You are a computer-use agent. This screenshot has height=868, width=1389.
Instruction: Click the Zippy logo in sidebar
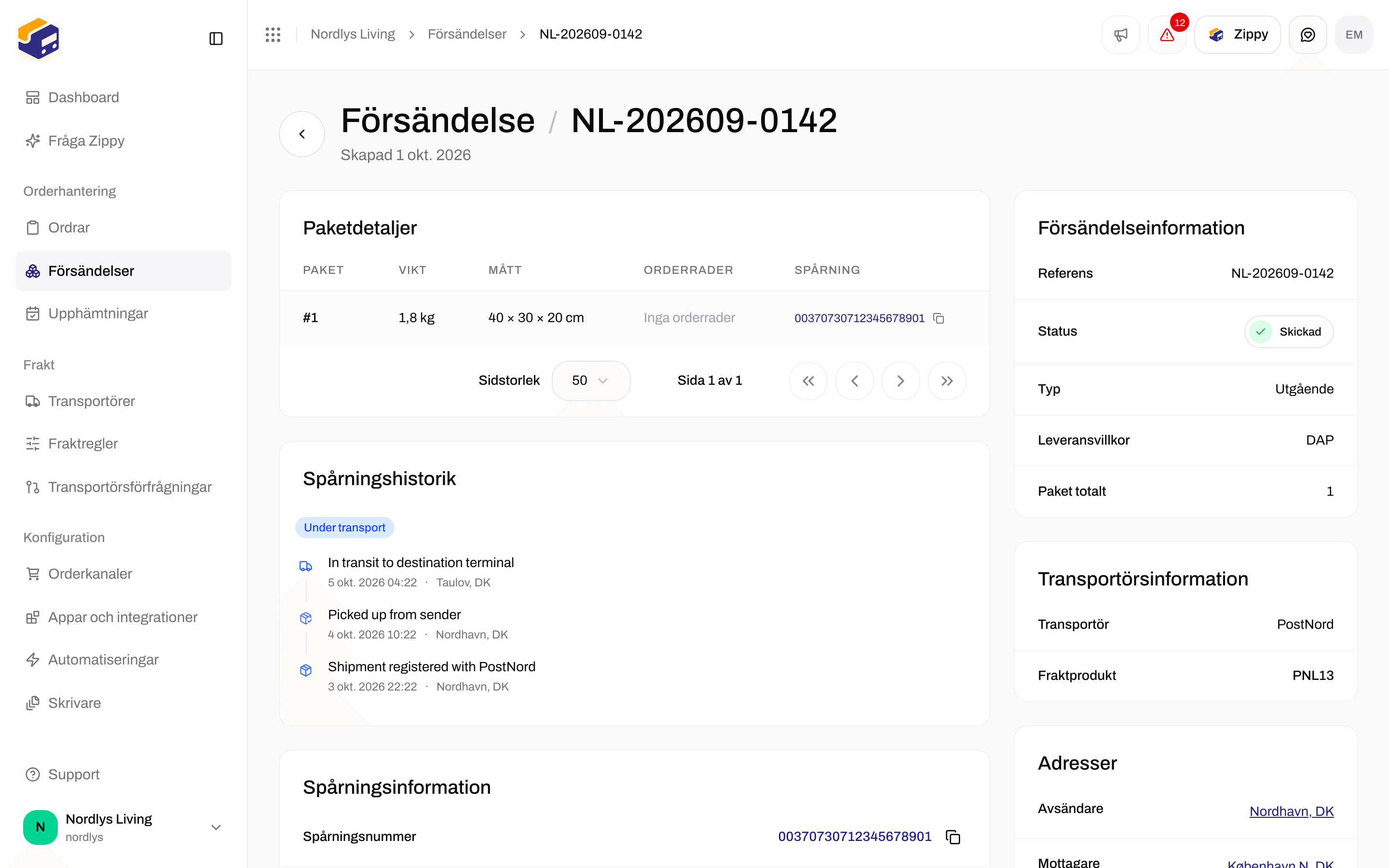pyautogui.click(x=39, y=39)
